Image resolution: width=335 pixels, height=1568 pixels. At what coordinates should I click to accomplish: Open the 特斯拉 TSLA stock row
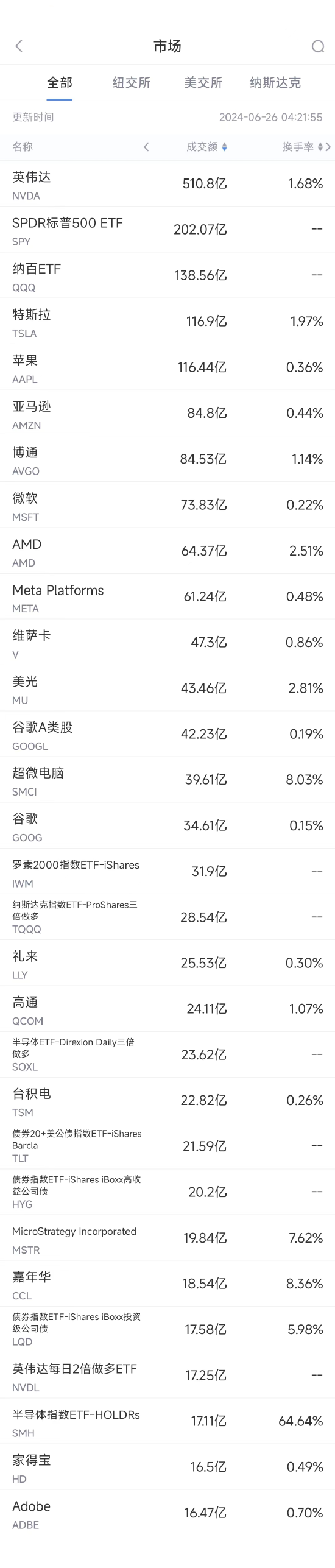pos(167,322)
